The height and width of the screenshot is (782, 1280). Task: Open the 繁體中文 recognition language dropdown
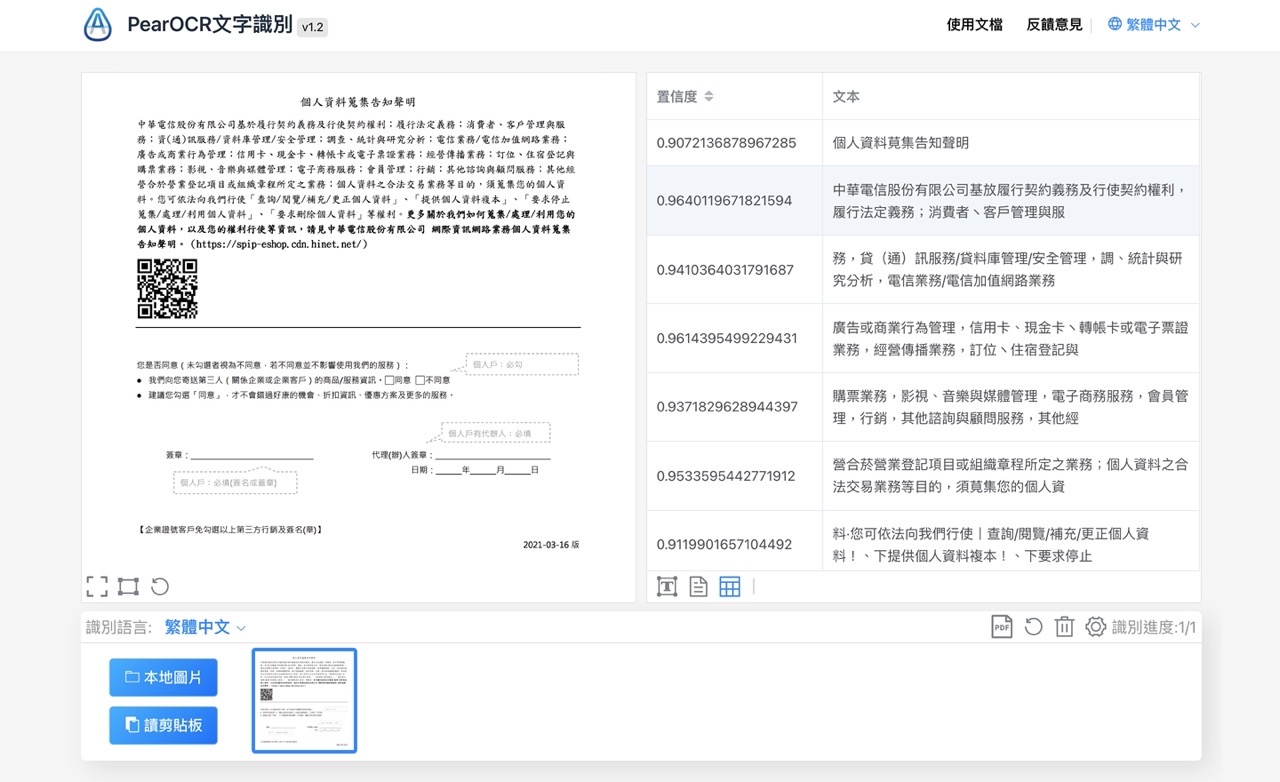[205, 627]
